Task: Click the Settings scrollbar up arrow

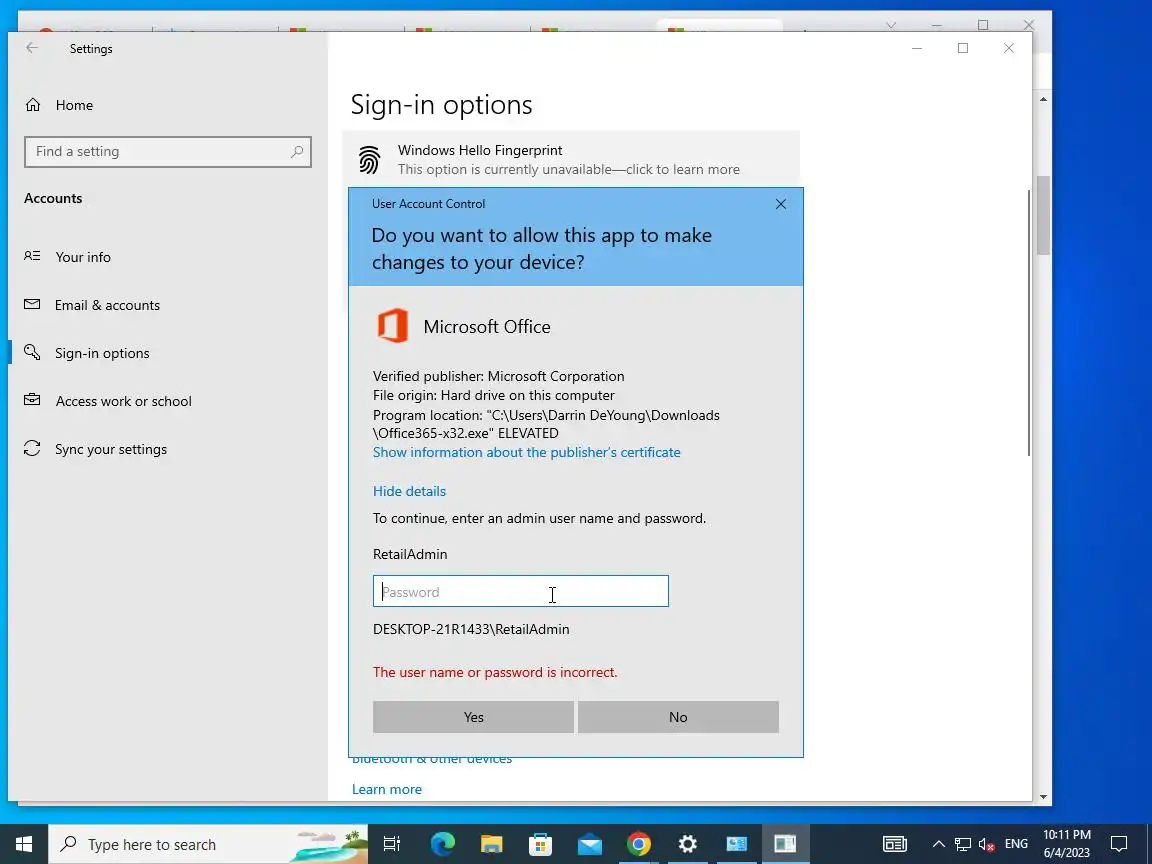Action: 1043,99
